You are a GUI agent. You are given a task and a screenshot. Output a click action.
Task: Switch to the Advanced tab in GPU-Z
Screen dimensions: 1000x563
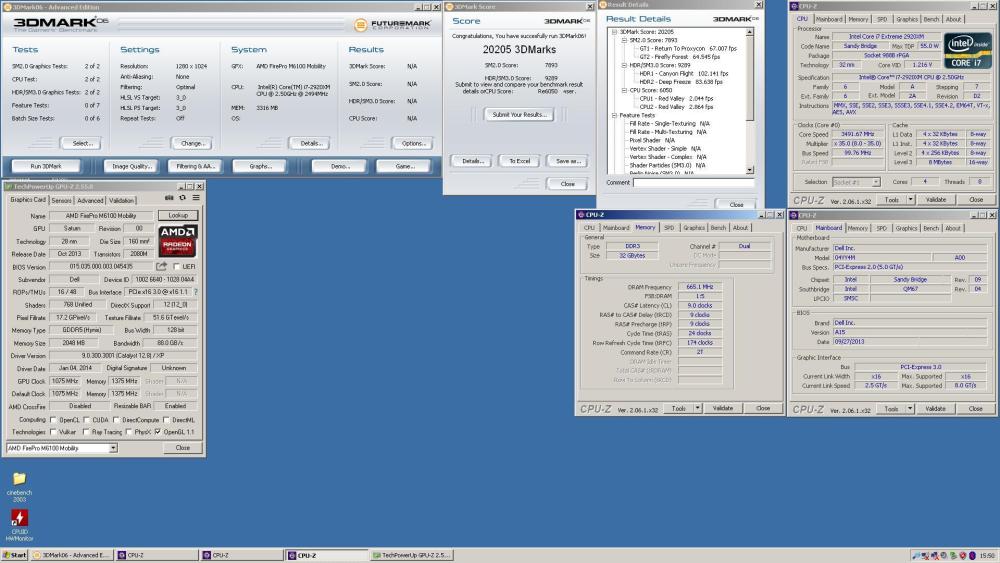(90, 200)
